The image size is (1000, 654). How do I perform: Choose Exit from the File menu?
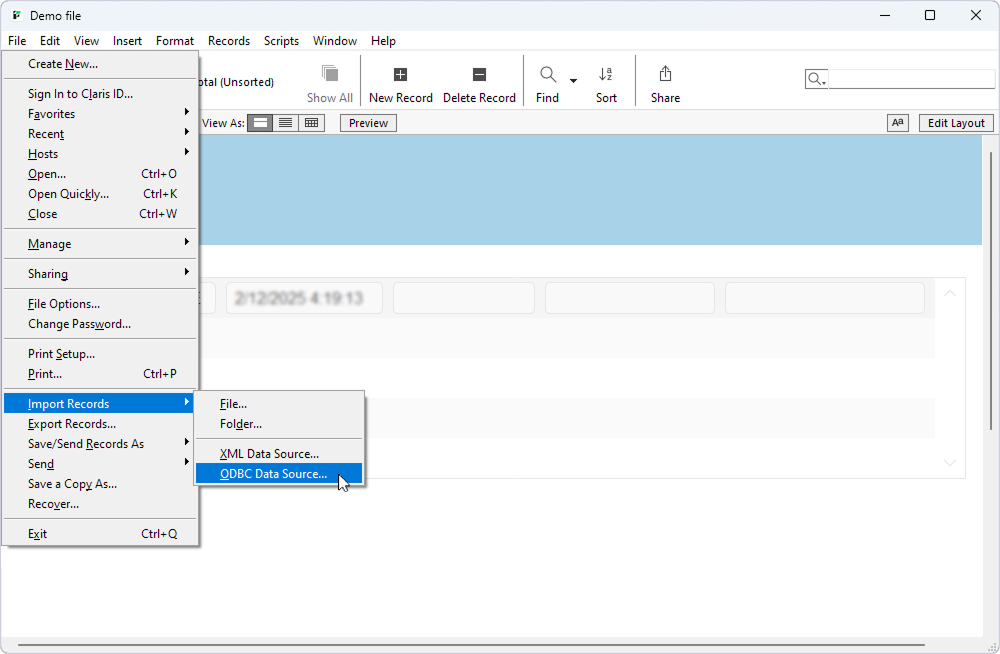[99, 533]
